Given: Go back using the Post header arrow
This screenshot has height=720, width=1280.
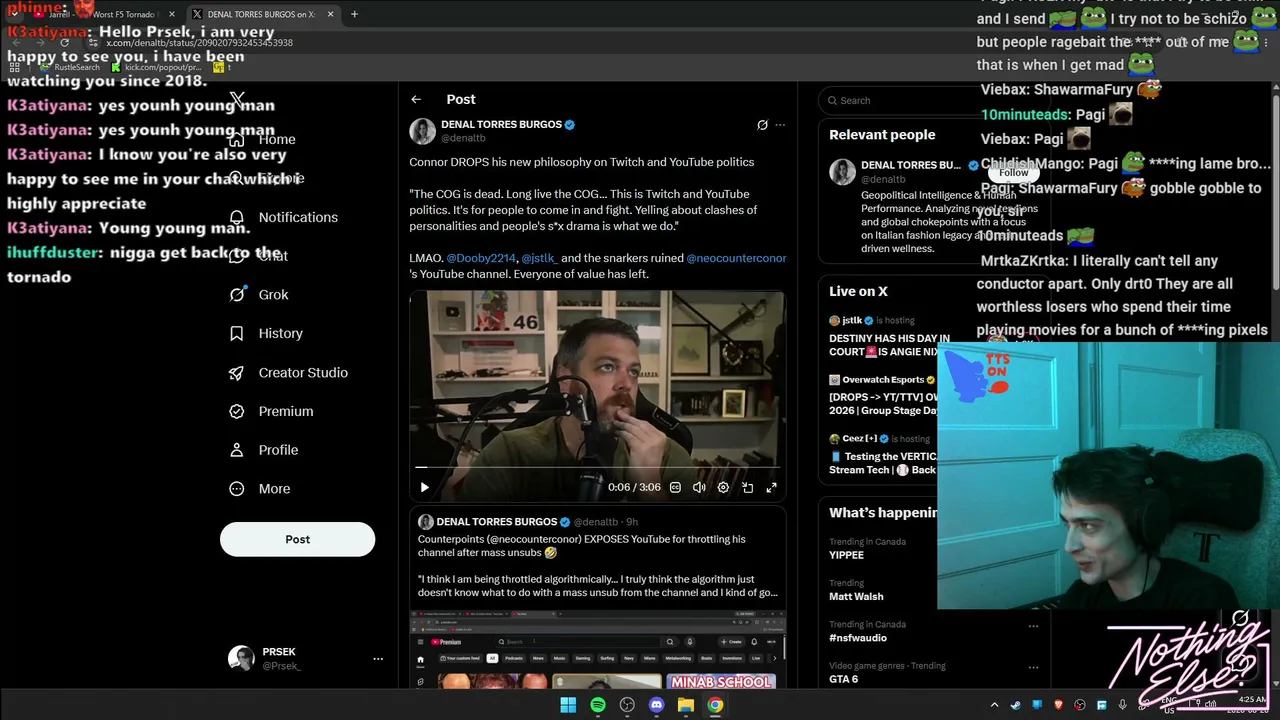Looking at the screenshot, I should 416,99.
